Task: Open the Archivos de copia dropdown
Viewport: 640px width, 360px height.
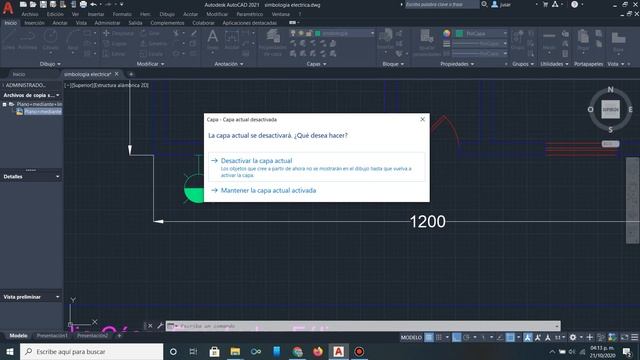Action: (58, 95)
